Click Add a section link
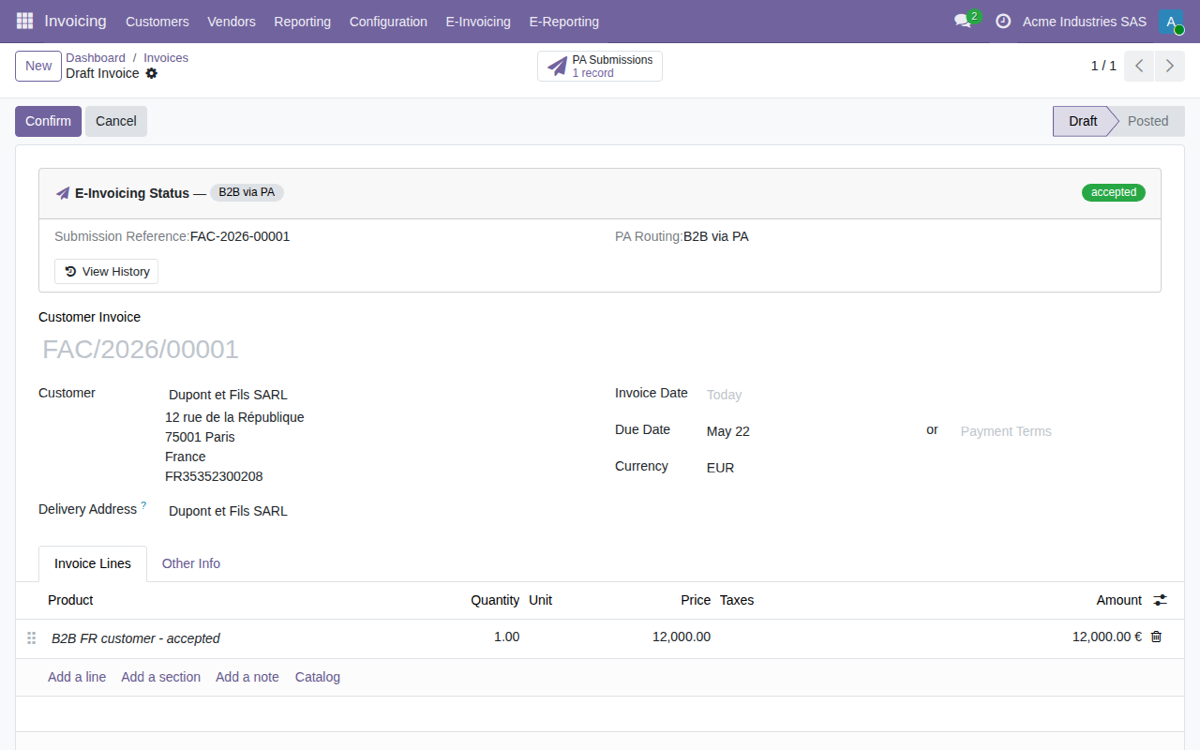The image size is (1200, 750). (x=161, y=677)
